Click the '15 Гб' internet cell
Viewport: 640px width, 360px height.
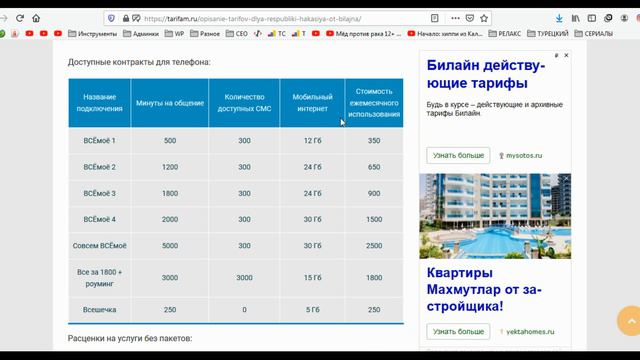(x=312, y=278)
